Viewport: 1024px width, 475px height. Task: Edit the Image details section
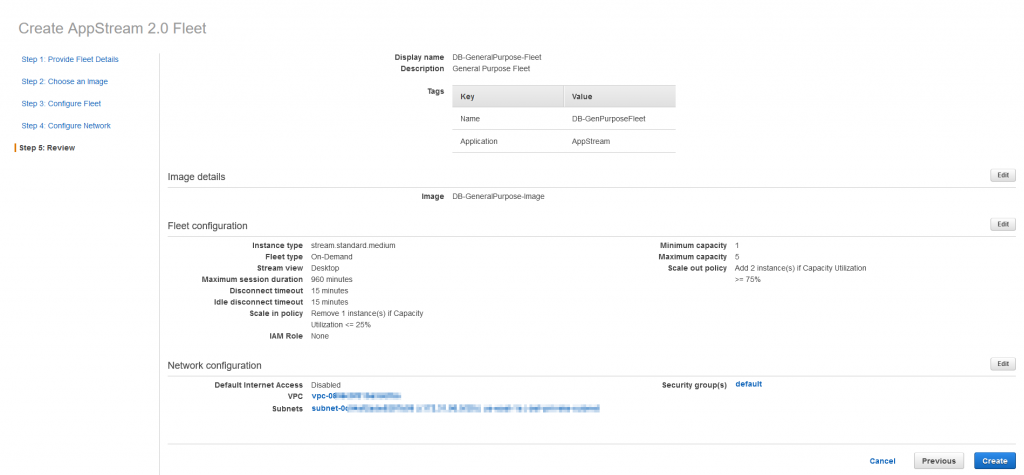click(x=1002, y=176)
